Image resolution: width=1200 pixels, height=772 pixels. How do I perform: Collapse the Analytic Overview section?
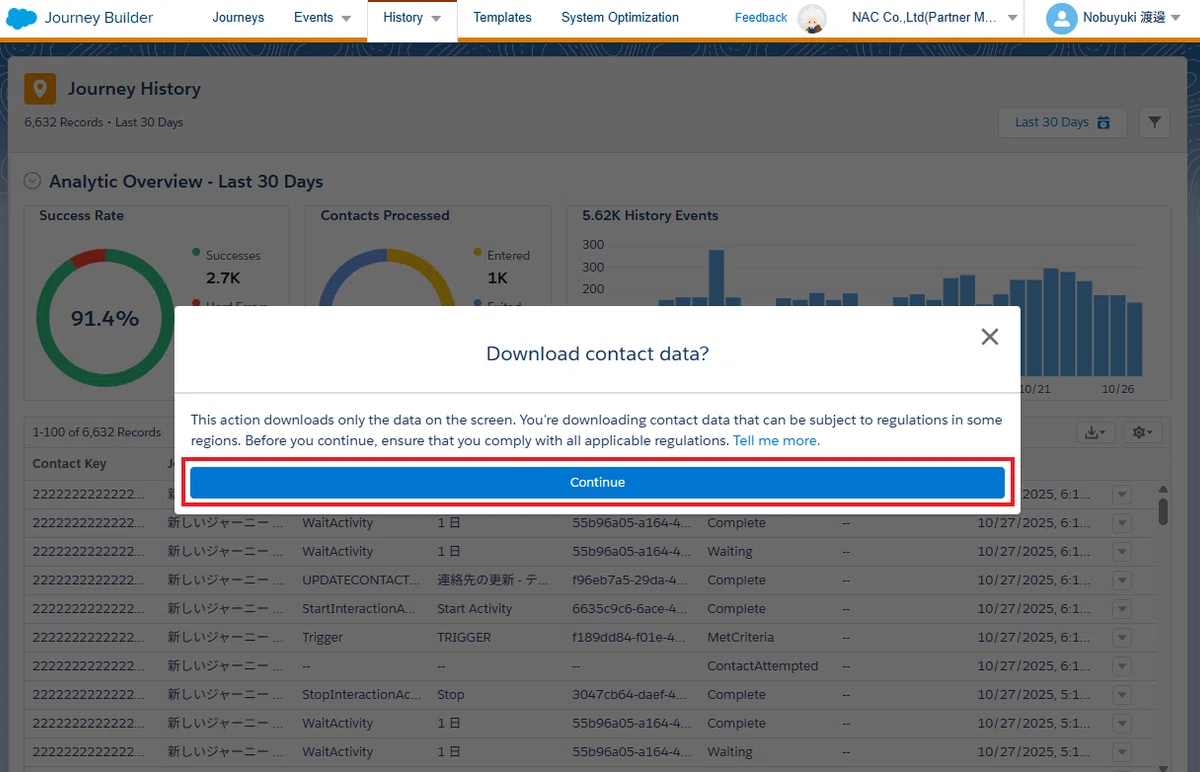pyautogui.click(x=33, y=181)
